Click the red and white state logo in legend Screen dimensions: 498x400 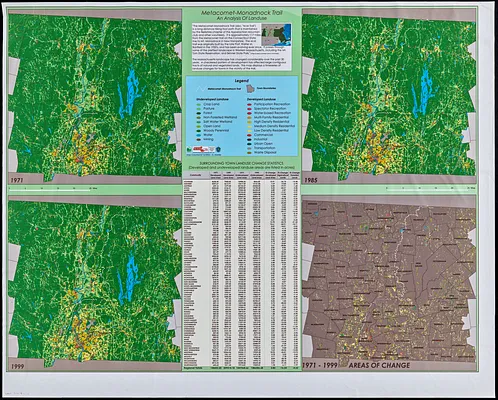point(201,149)
